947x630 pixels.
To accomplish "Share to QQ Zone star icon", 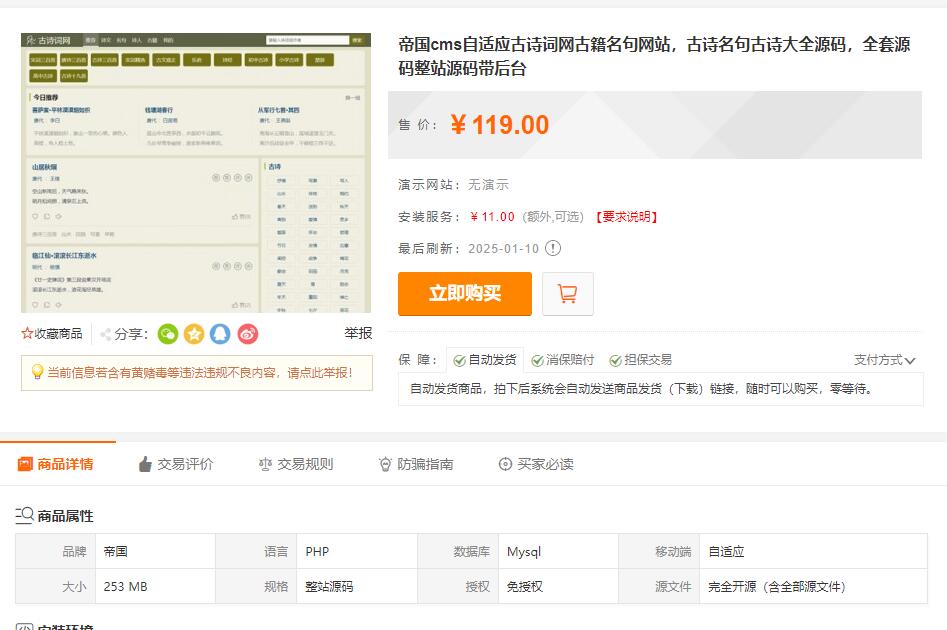I will [194, 334].
